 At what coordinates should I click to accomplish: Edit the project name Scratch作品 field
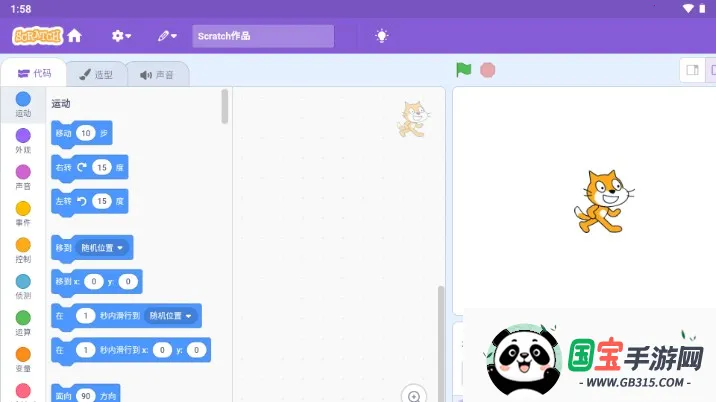pos(263,36)
